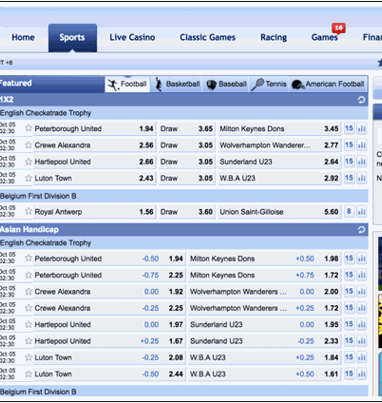This screenshot has width=382, height=403.
Task: Open stats chart for 1X2 Hartlepool United row
Action: click(x=361, y=162)
